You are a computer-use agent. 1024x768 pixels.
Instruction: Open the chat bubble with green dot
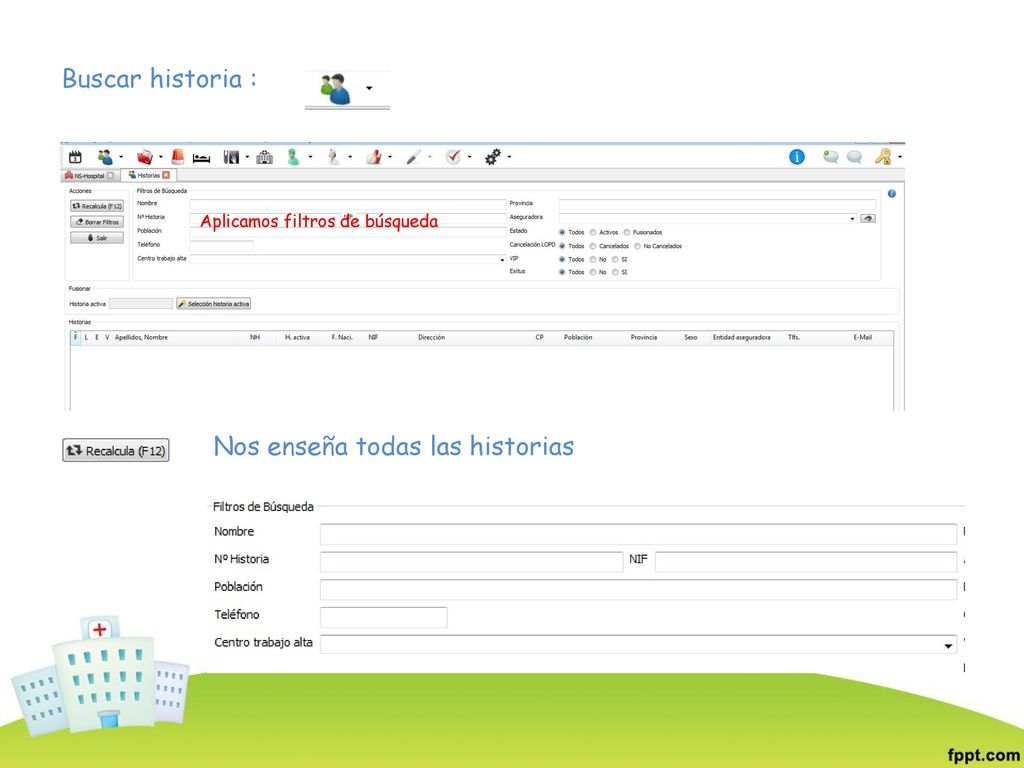click(x=831, y=157)
